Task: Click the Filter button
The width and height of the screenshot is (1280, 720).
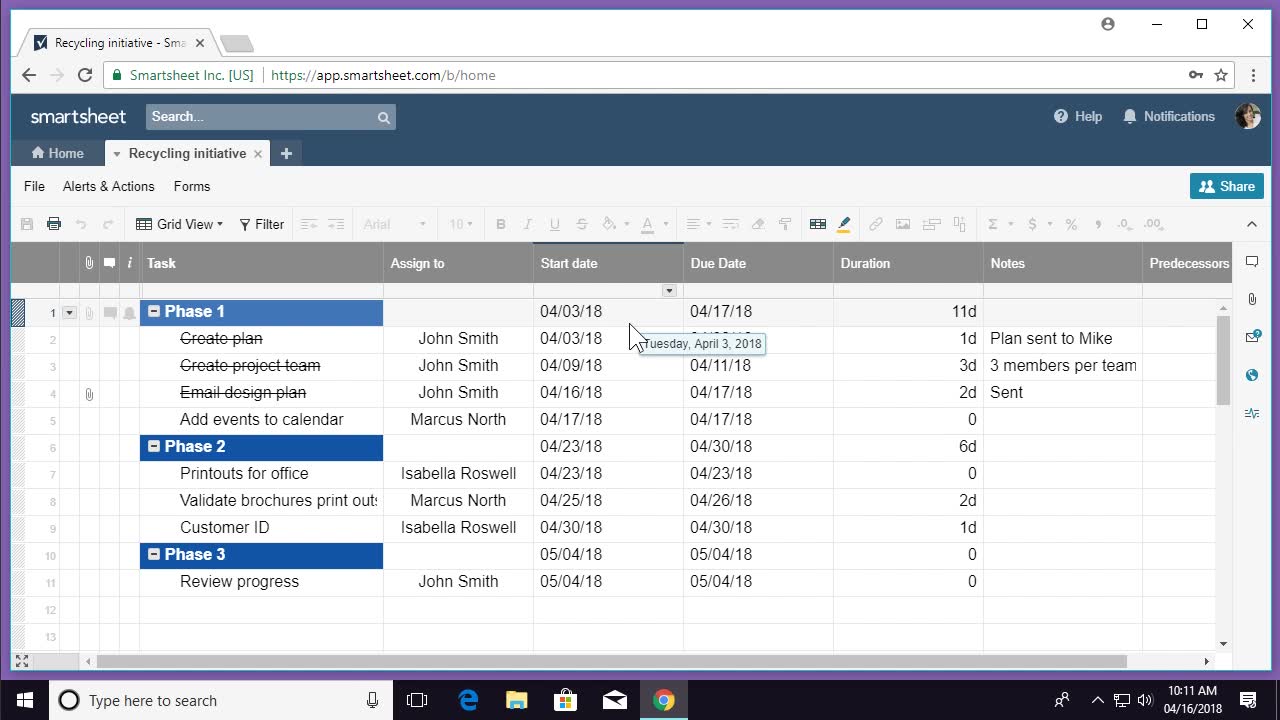Action: 262,224
